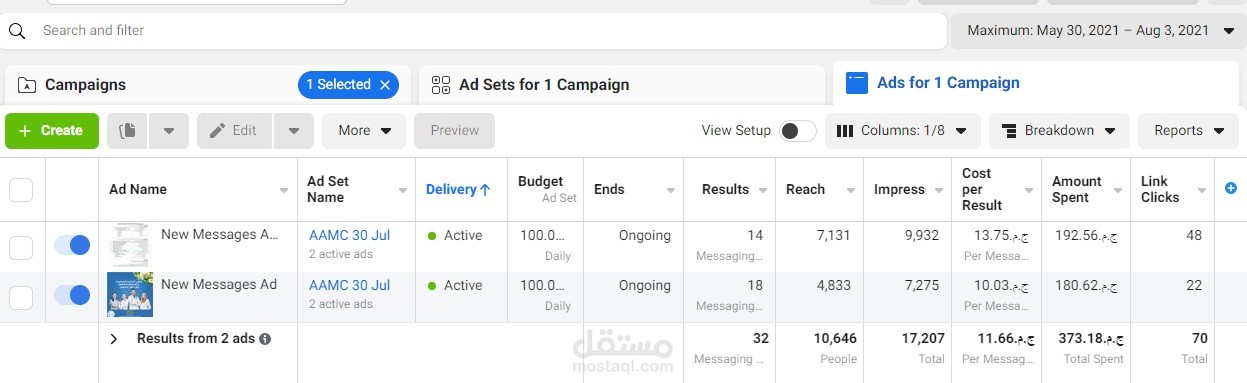Open the Breakdown dropdown
The height and width of the screenshot is (383, 1247).
point(1059,131)
